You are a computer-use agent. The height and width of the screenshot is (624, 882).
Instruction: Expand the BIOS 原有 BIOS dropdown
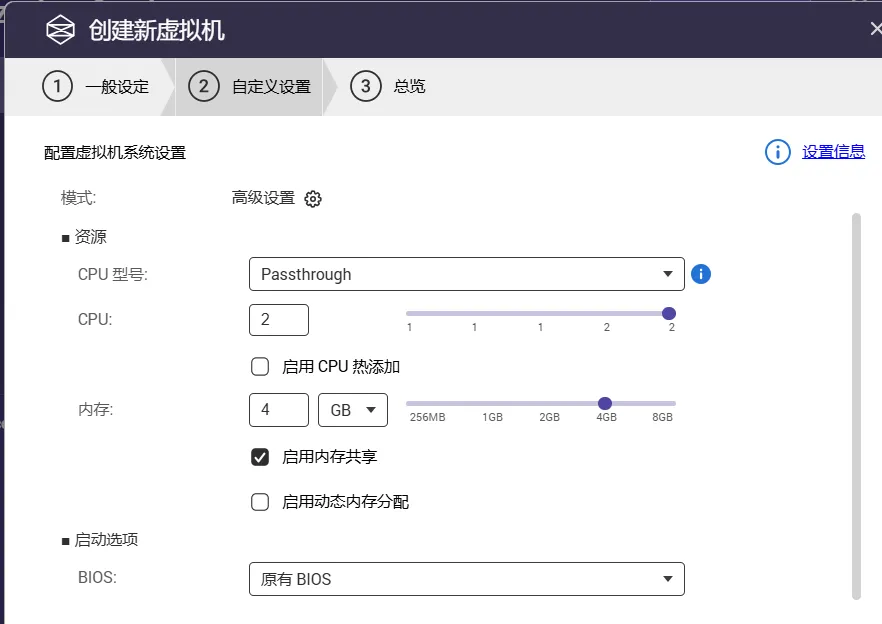[x=466, y=579]
